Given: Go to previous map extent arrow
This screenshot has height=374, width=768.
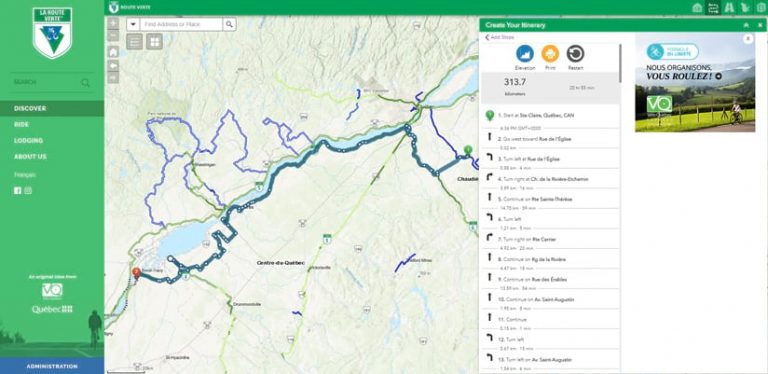Looking at the screenshot, I should [x=113, y=65].
